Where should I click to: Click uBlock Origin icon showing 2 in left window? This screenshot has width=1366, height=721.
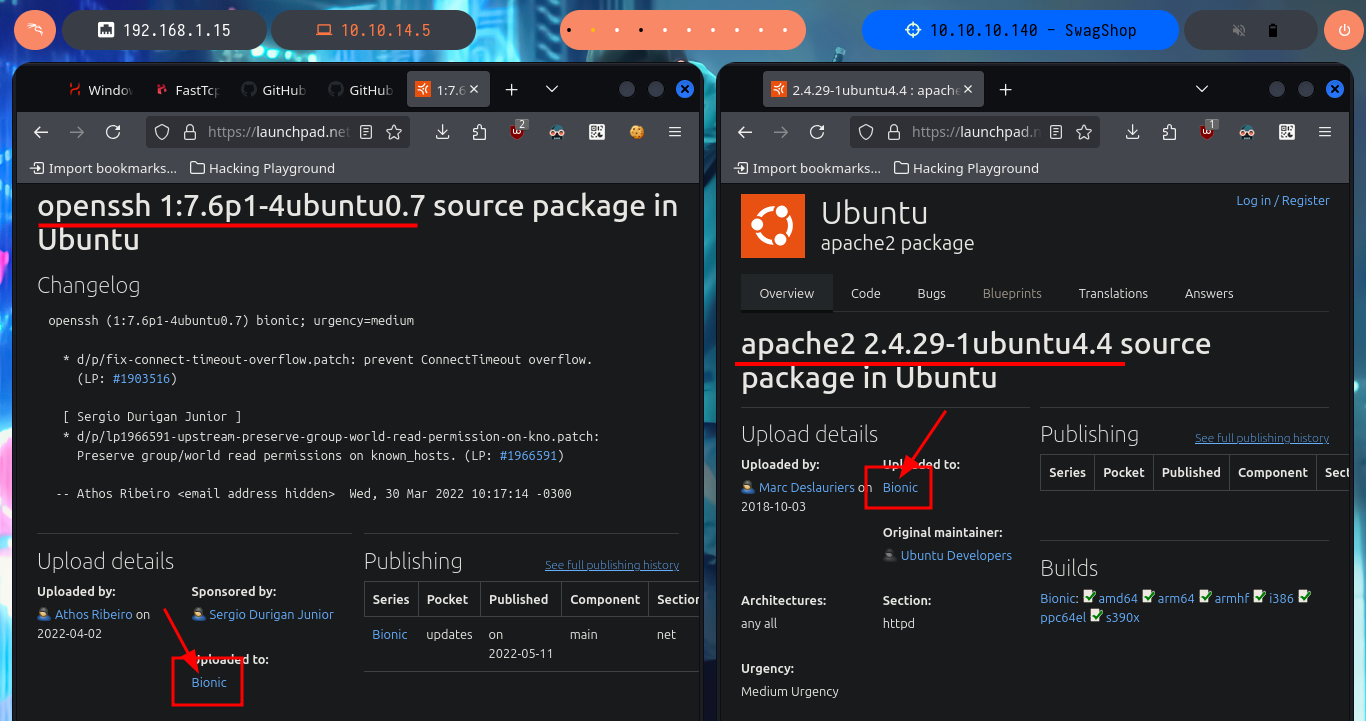coord(518,131)
